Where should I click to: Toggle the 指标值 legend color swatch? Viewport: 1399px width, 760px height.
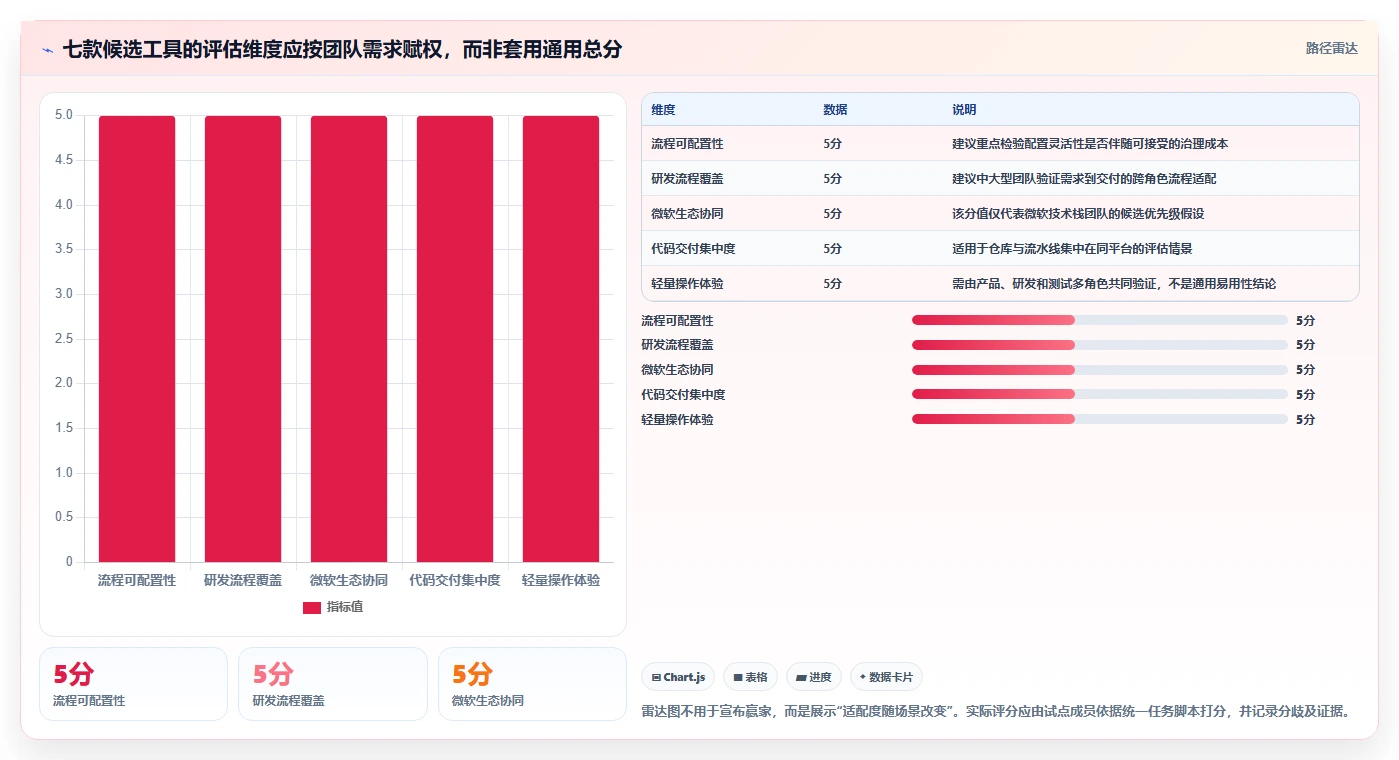[x=312, y=607]
